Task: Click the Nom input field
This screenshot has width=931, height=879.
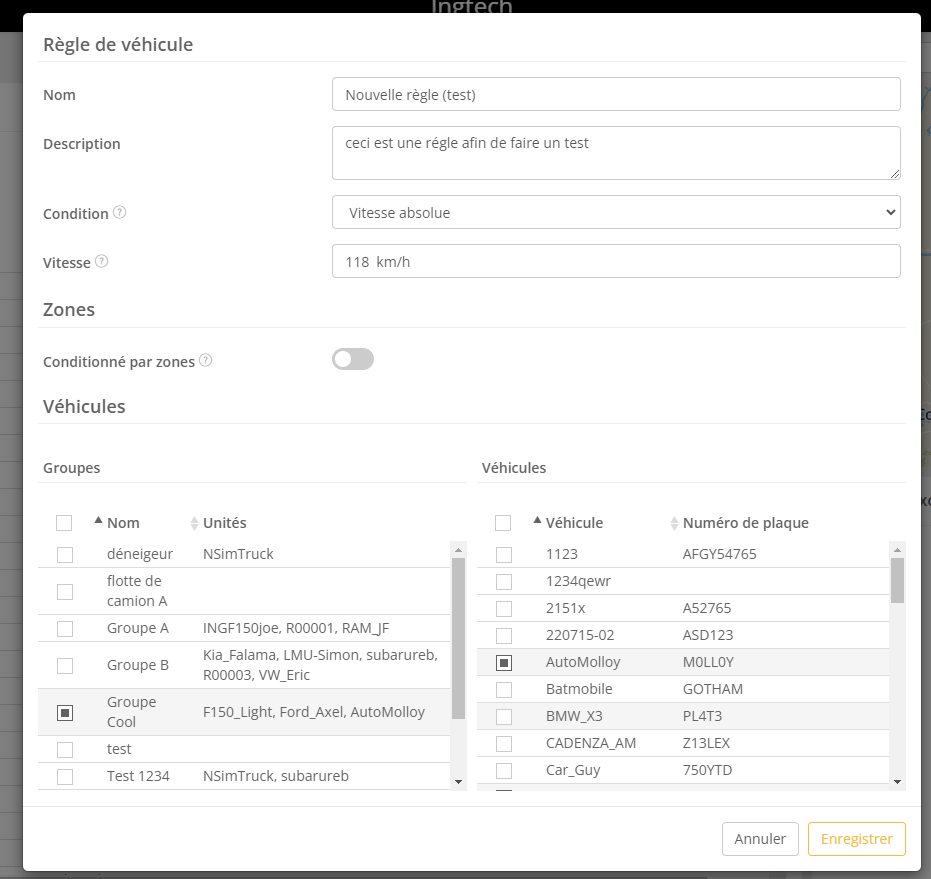Action: [x=616, y=95]
